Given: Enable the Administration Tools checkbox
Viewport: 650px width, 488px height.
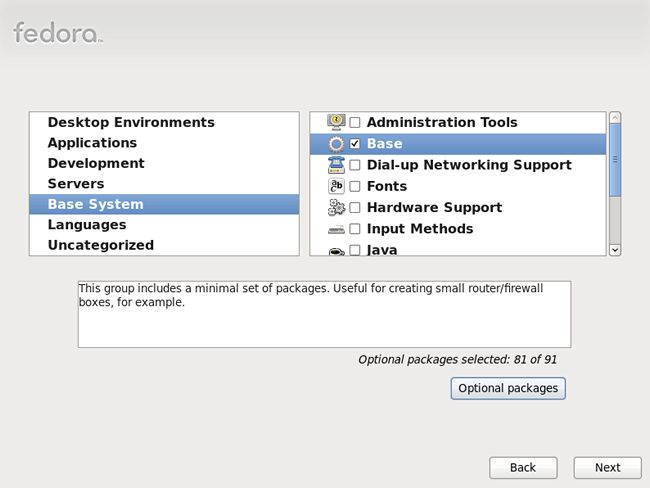Looking at the screenshot, I should [x=355, y=122].
